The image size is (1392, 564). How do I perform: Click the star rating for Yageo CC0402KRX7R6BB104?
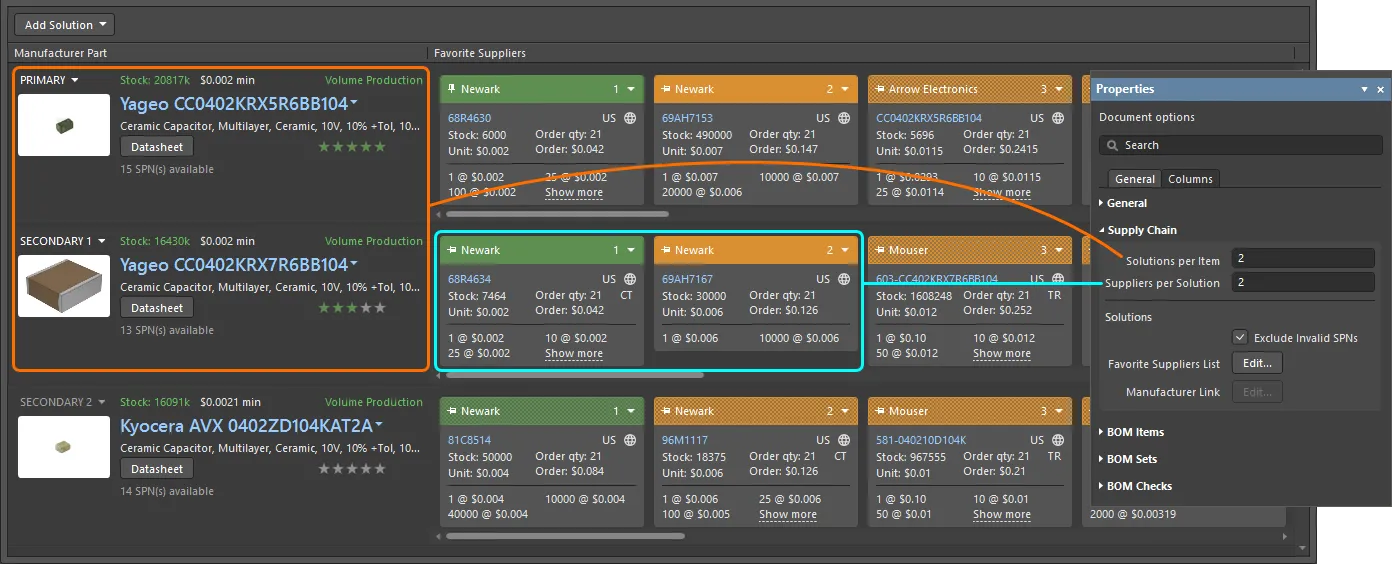point(352,308)
